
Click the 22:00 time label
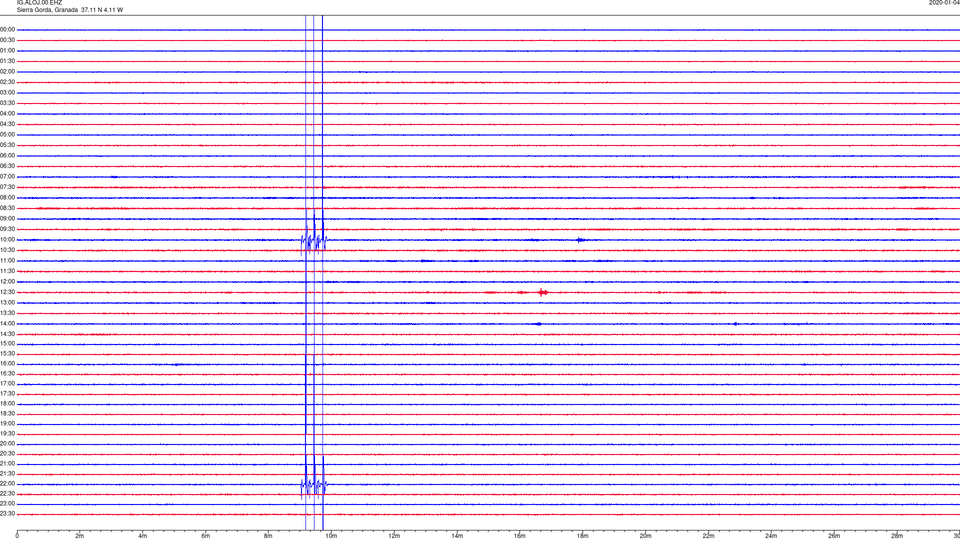click(x=7, y=484)
